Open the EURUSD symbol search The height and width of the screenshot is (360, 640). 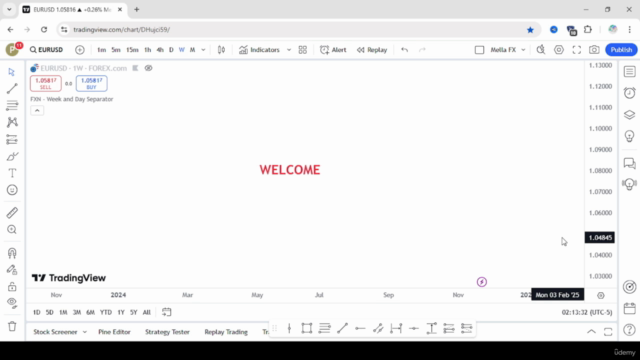(47, 50)
